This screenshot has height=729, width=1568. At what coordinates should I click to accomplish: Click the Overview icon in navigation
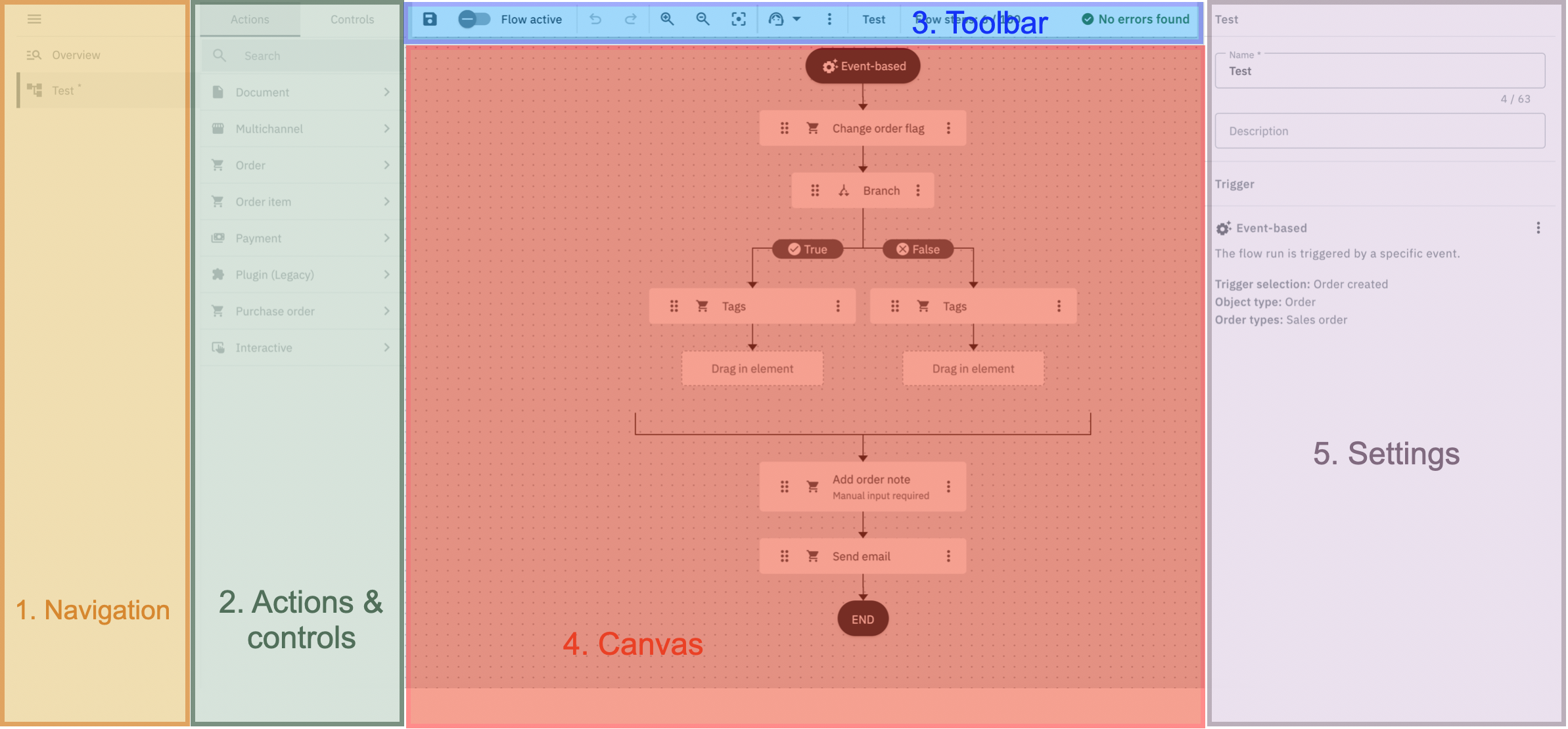tap(34, 55)
